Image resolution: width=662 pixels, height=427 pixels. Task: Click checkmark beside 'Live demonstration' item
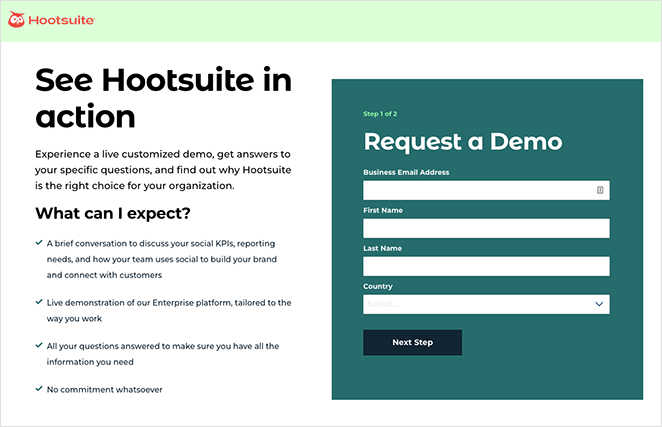(39, 302)
